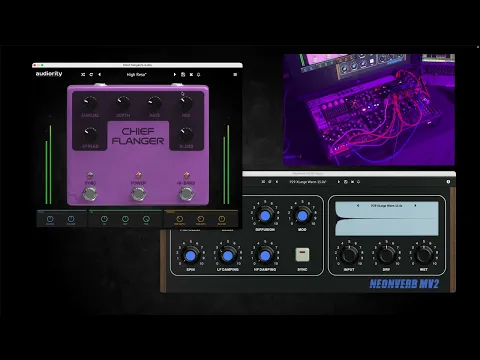
Task: Click the Chief Flanger right level meter
Action: click(226, 164)
